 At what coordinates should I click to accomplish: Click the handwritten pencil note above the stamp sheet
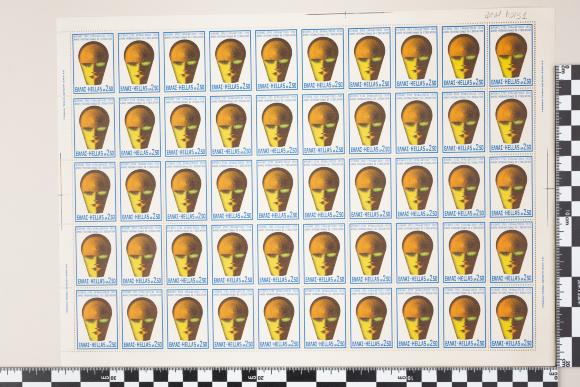click(506, 15)
